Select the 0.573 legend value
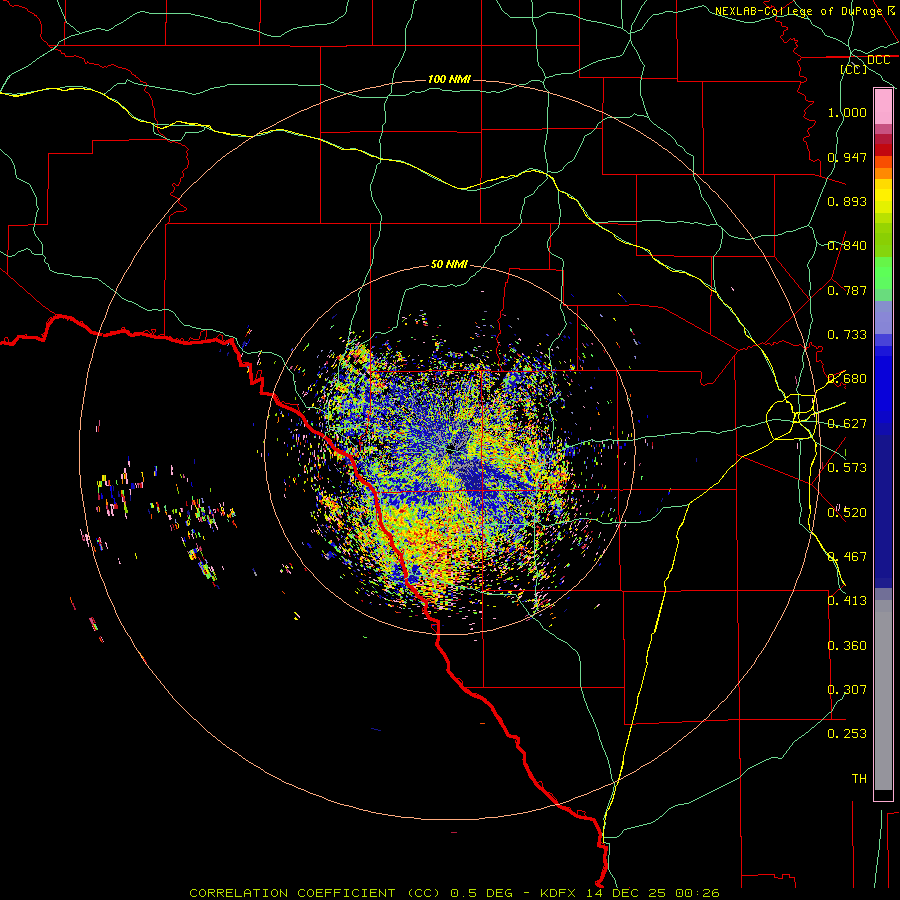The height and width of the screenshot is (900, 900). tap(847, 468)
